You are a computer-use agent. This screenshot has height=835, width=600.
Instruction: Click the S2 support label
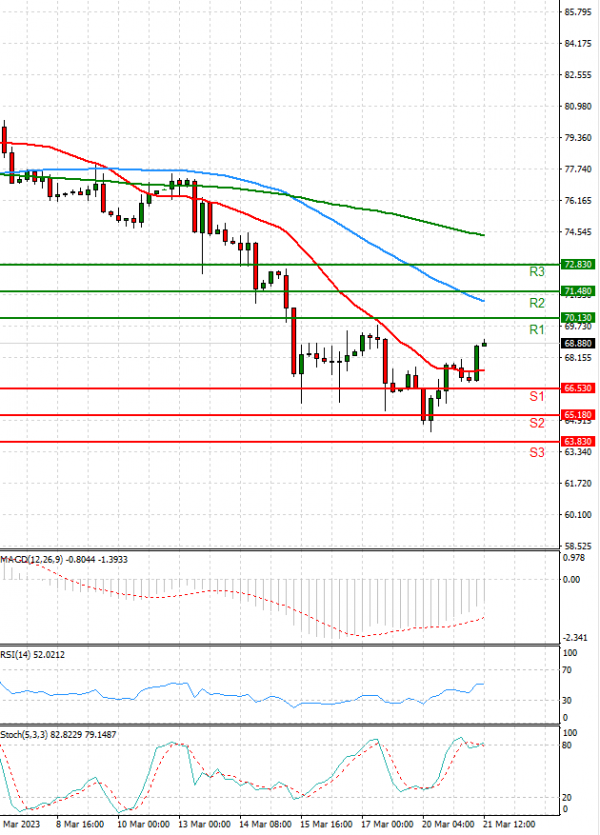click(x=537, y=423)
